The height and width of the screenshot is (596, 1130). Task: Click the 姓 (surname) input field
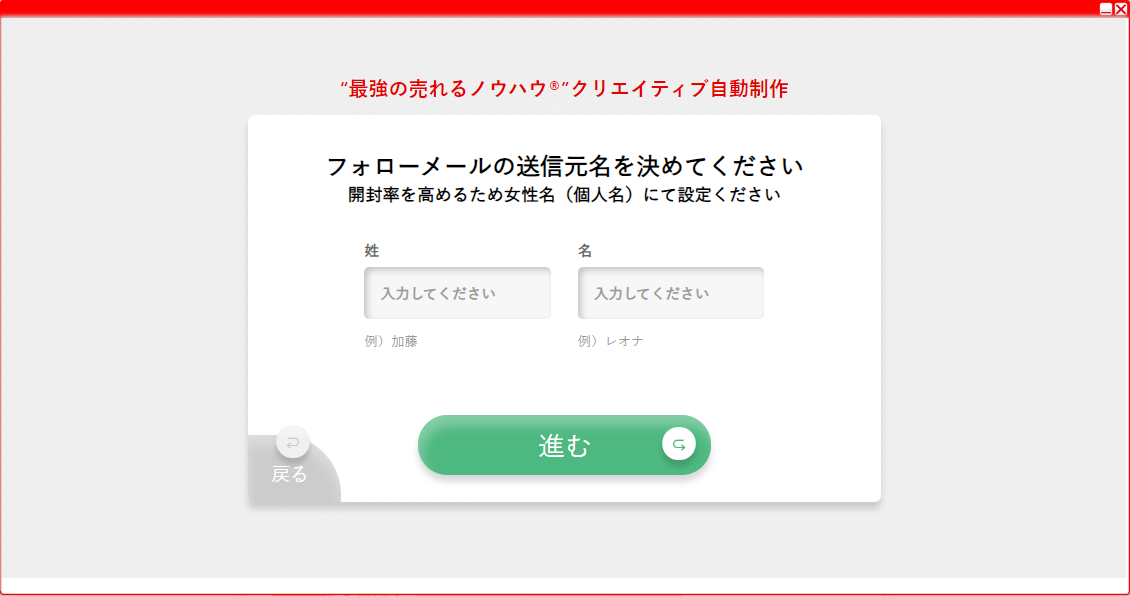tap(457, 293)
